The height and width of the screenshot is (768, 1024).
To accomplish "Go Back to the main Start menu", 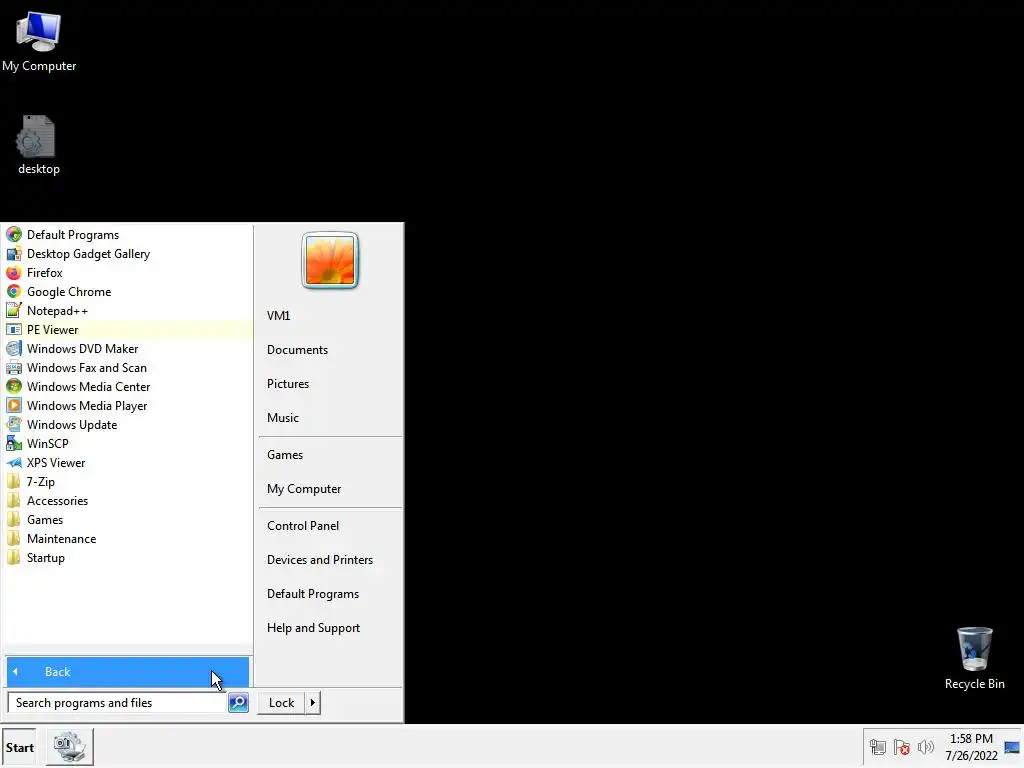I will (127, 671).
